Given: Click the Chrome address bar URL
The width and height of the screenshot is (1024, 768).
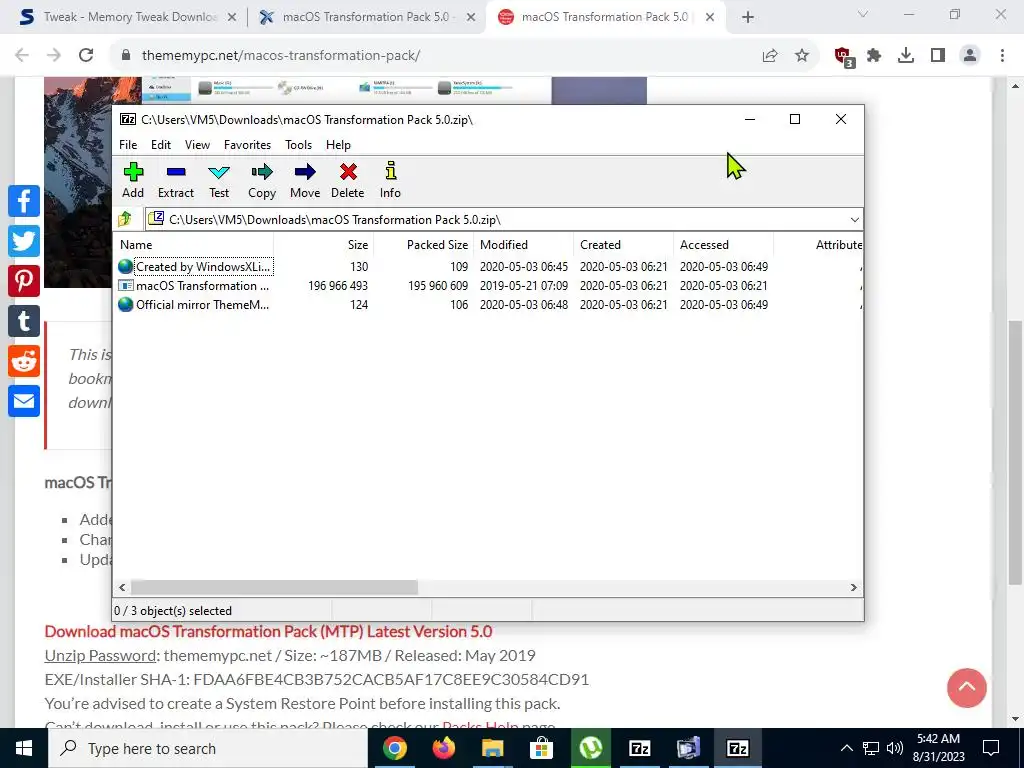Looking at the screenshot, I should point(281,56).
